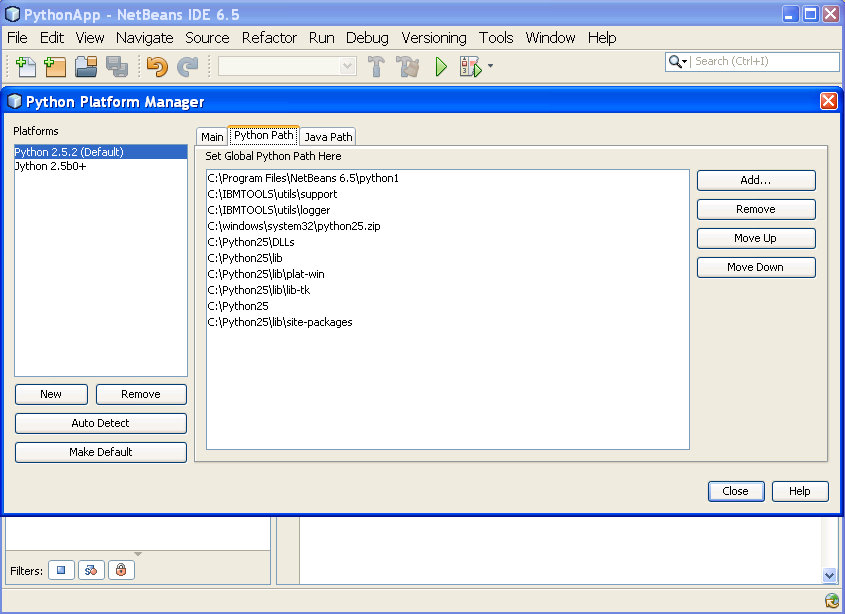Click the Make Default button

[101, 452]
